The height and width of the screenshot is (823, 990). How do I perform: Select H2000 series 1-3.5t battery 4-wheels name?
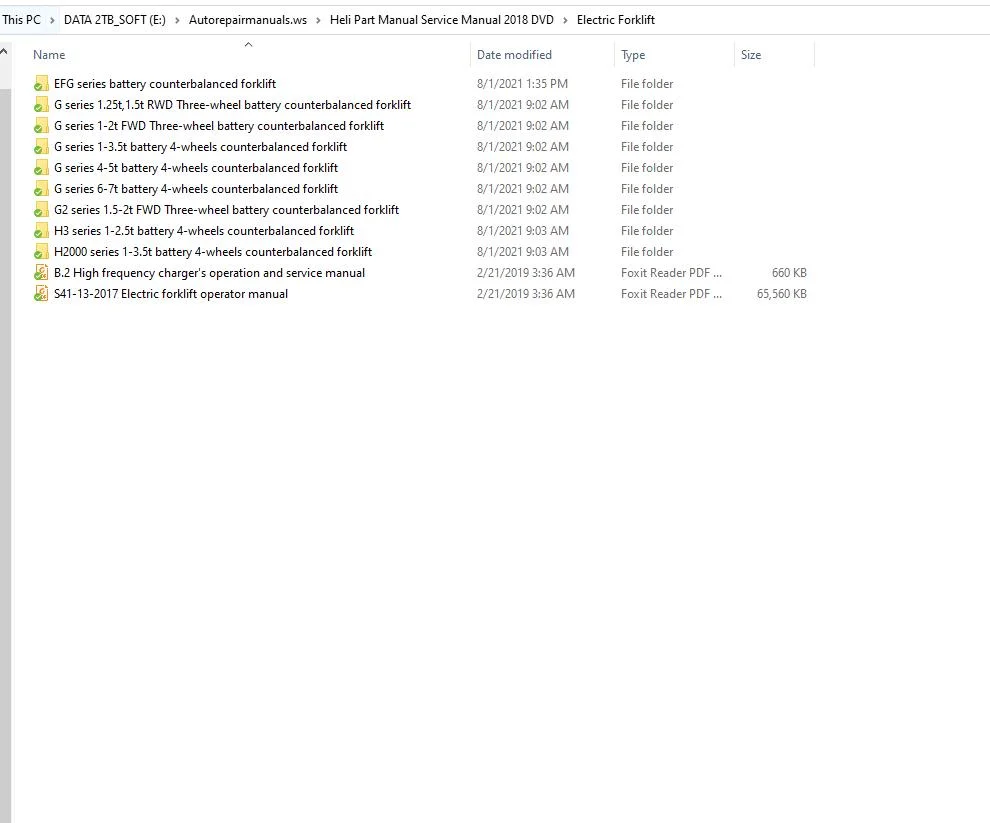click(213, 252)
